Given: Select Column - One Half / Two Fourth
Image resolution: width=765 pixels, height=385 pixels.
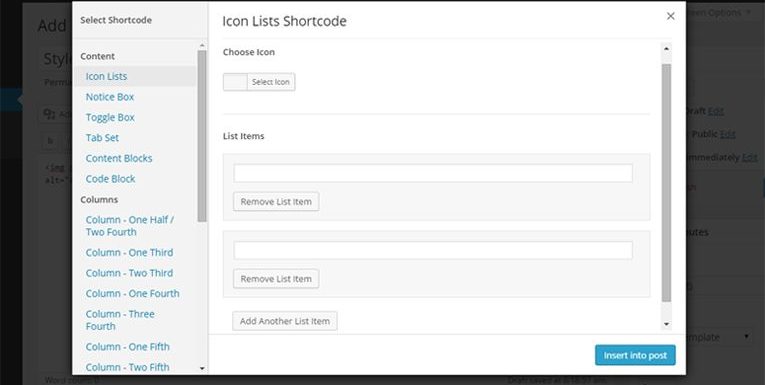Looking at the screenshot, I should tap(130, 226).
